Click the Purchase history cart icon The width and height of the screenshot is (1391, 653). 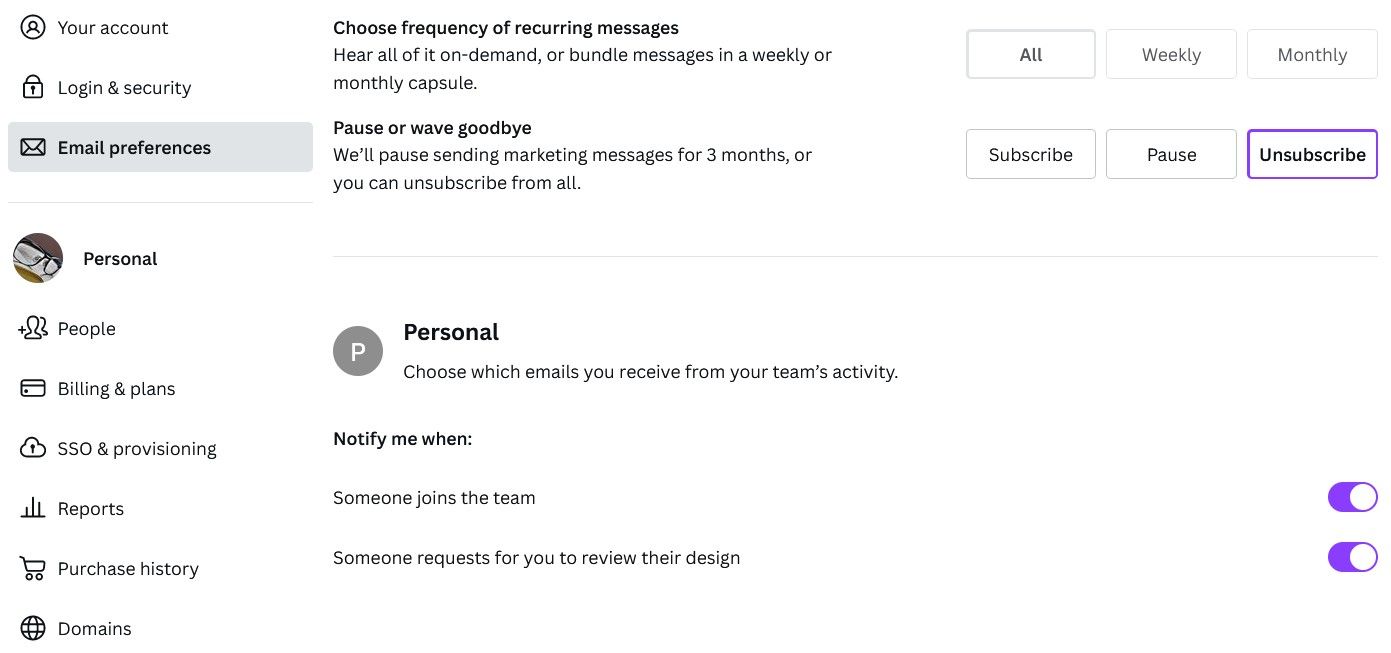[x=33, y=568]
